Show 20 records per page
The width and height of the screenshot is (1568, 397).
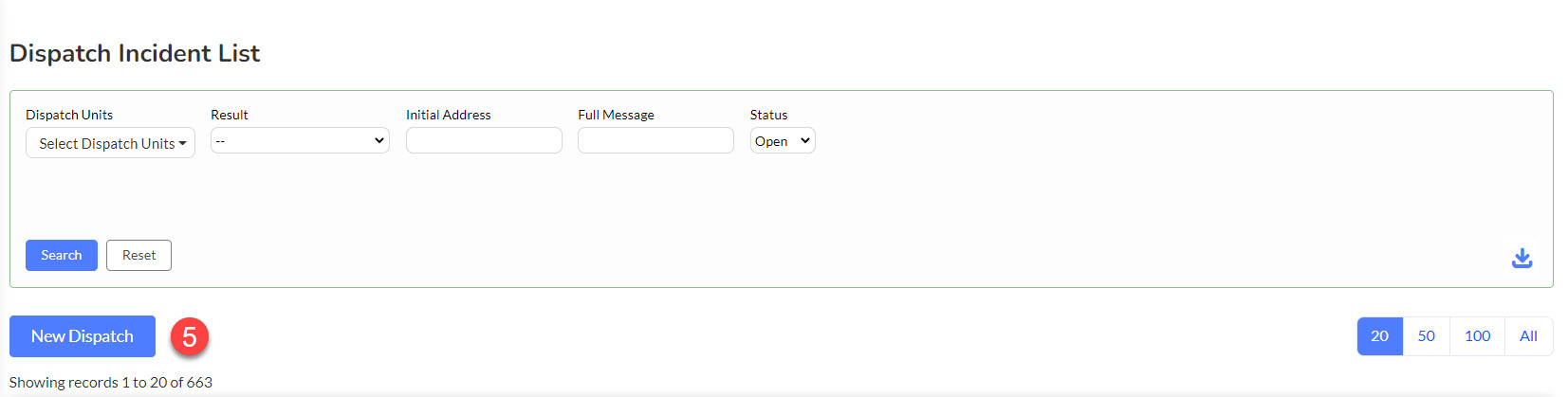1379,336
